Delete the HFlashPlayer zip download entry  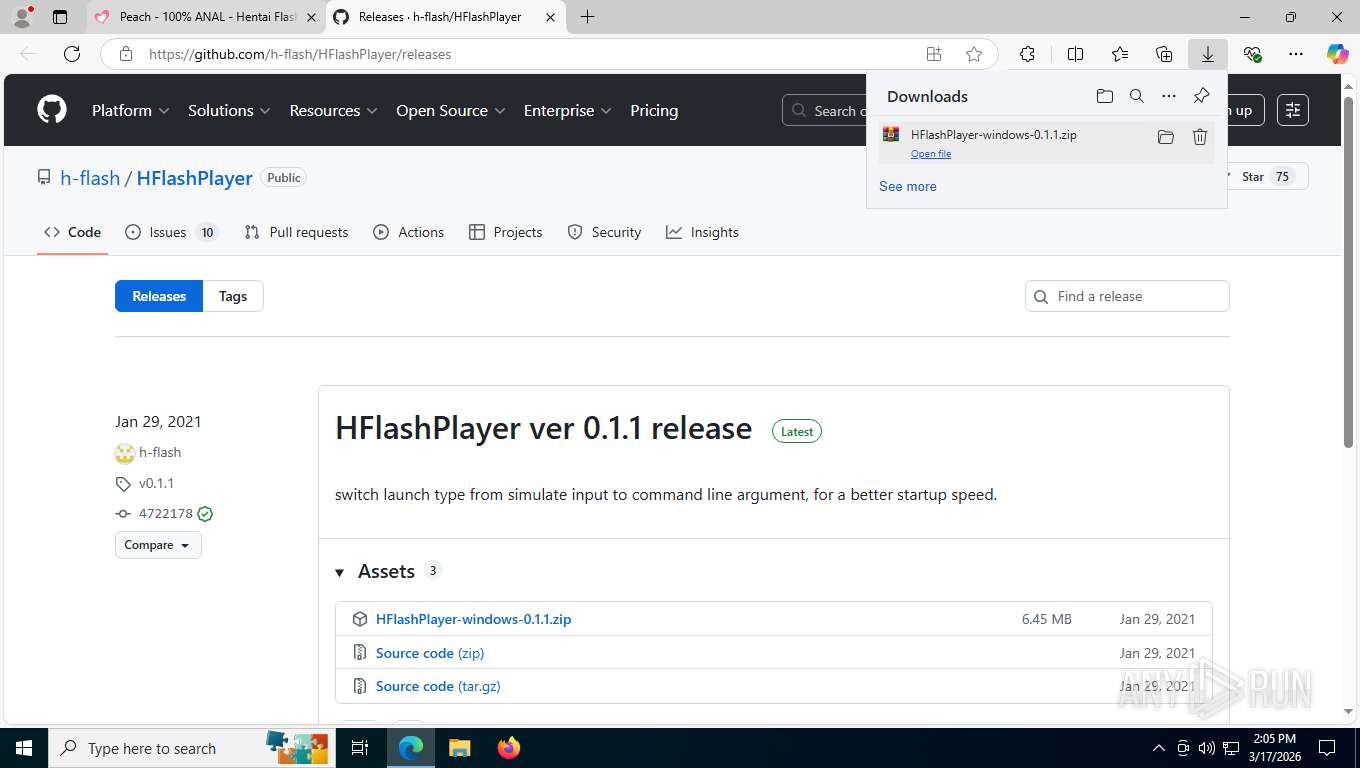1200,137
